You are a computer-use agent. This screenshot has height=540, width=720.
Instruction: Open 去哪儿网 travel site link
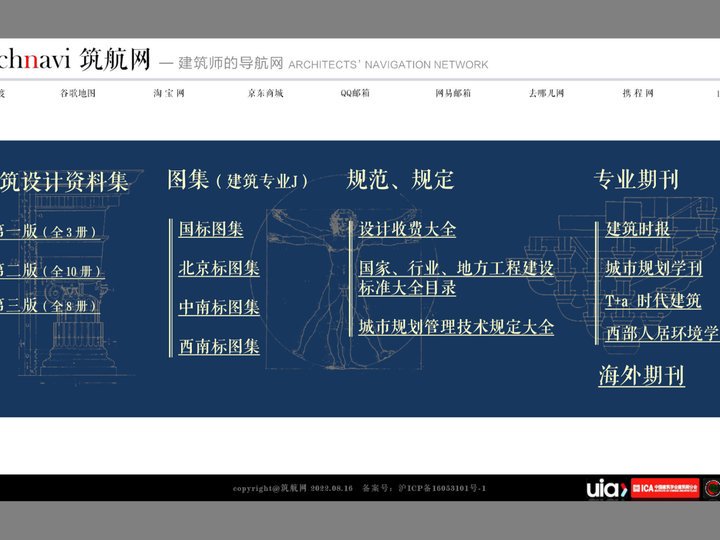click(546, 93)
